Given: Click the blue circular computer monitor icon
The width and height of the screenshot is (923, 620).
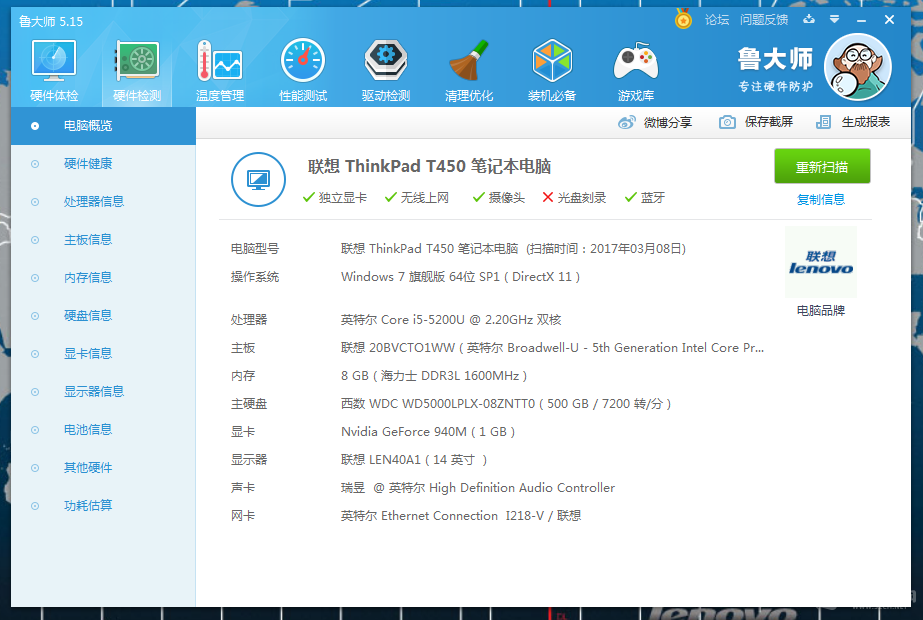Looking at the screenshot, I should click(x=258, y=180).
